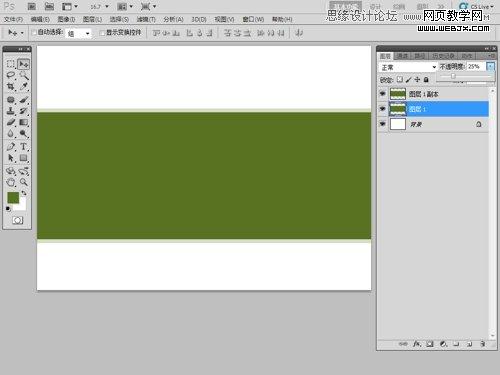500x375 pixels.
Task: Select the 3D Camera Rotate tool
Action: [x=23, y=171]
